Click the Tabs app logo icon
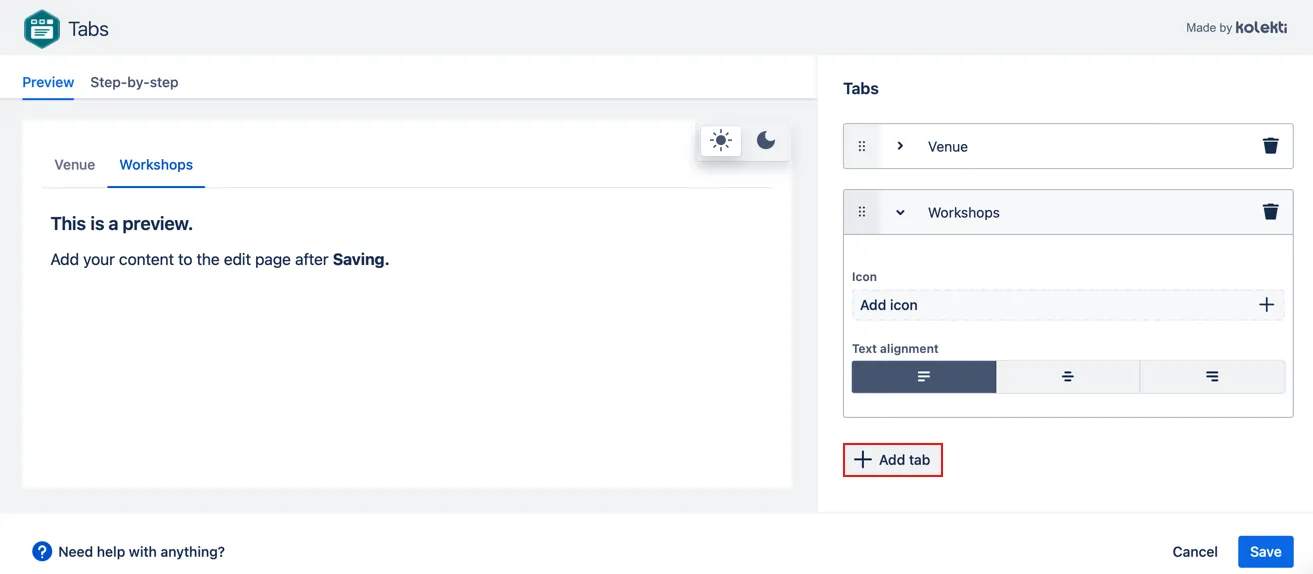The image size is (1313, 574). pyautogui.click(x=41, y=29)
